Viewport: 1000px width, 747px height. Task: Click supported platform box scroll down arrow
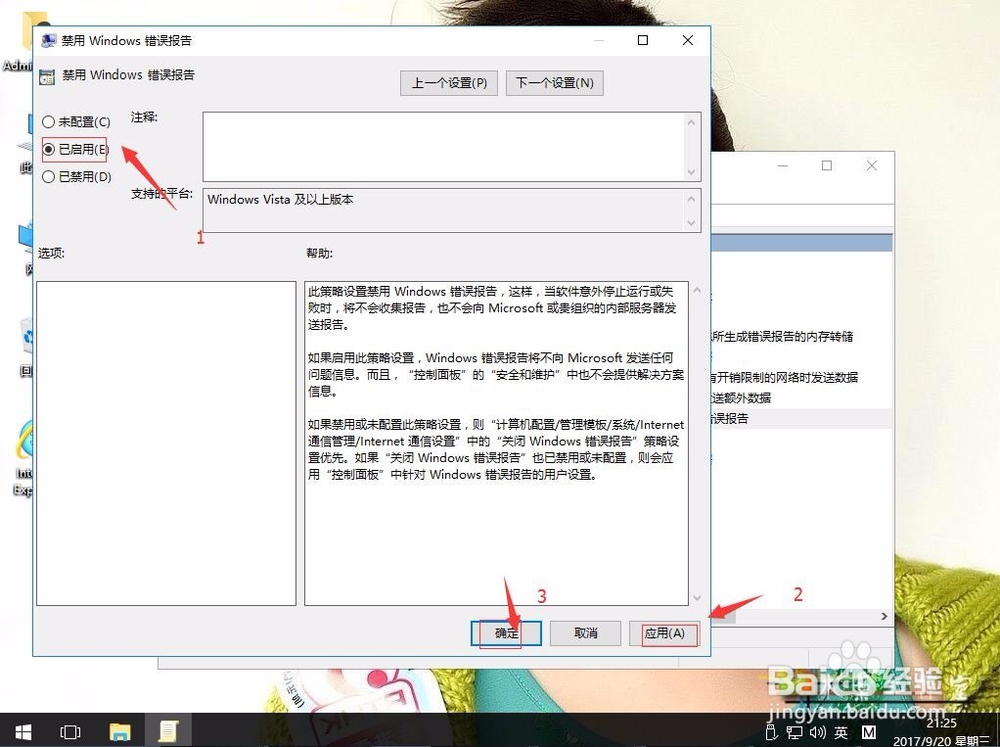(x=691, y=223)
